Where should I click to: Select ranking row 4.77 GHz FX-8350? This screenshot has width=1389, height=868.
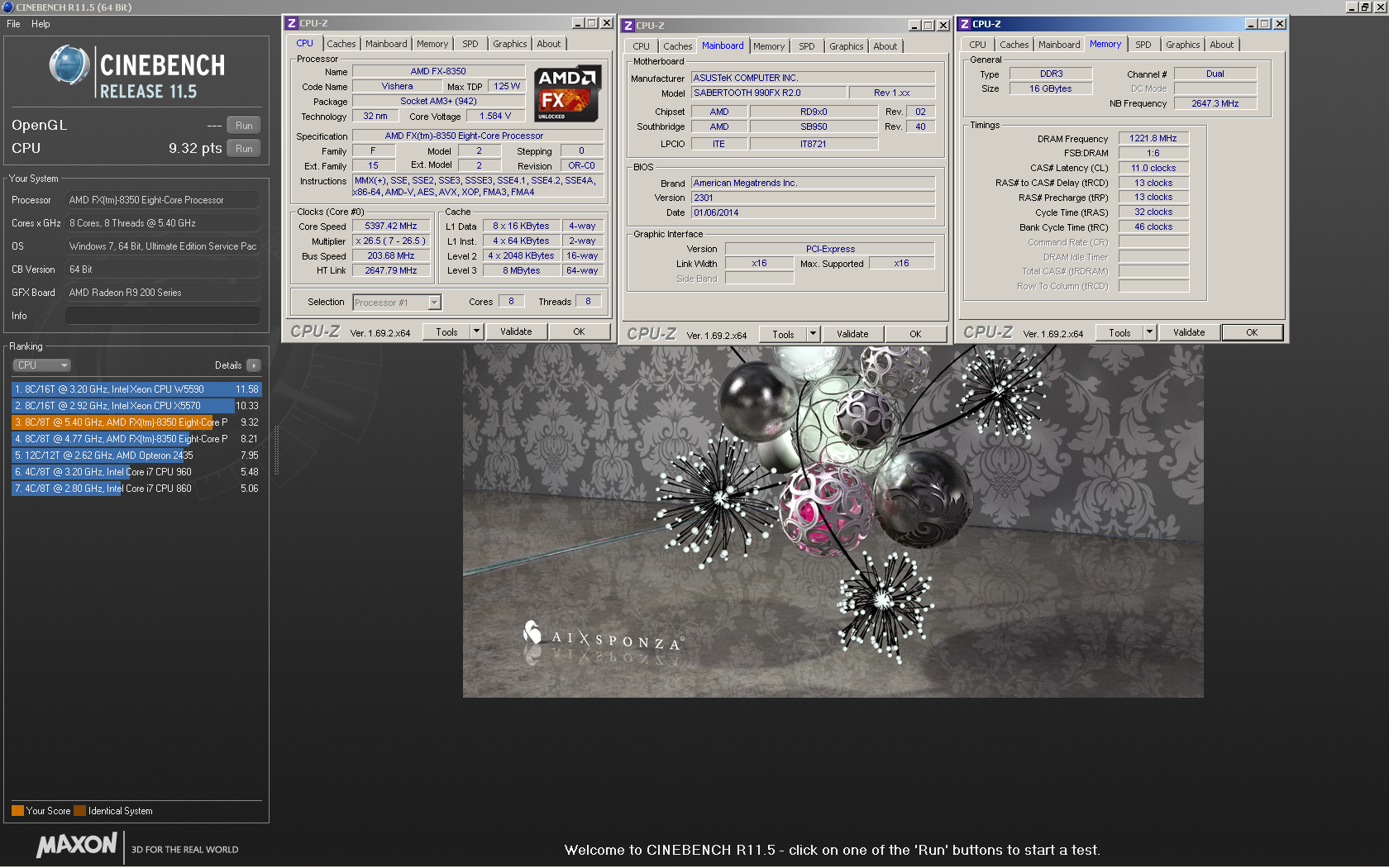(x=136, y=439)
